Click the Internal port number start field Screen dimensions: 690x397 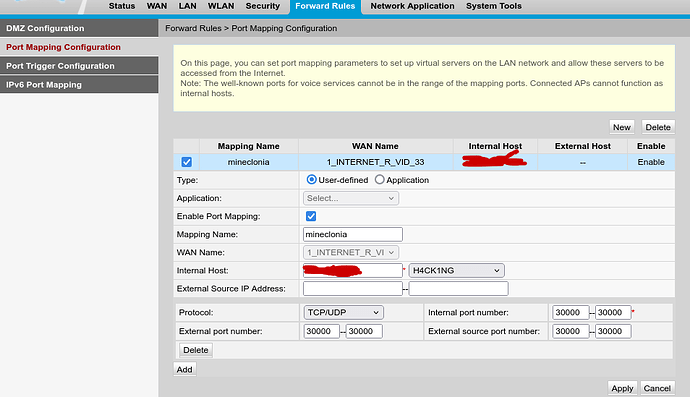click(570, 312)
